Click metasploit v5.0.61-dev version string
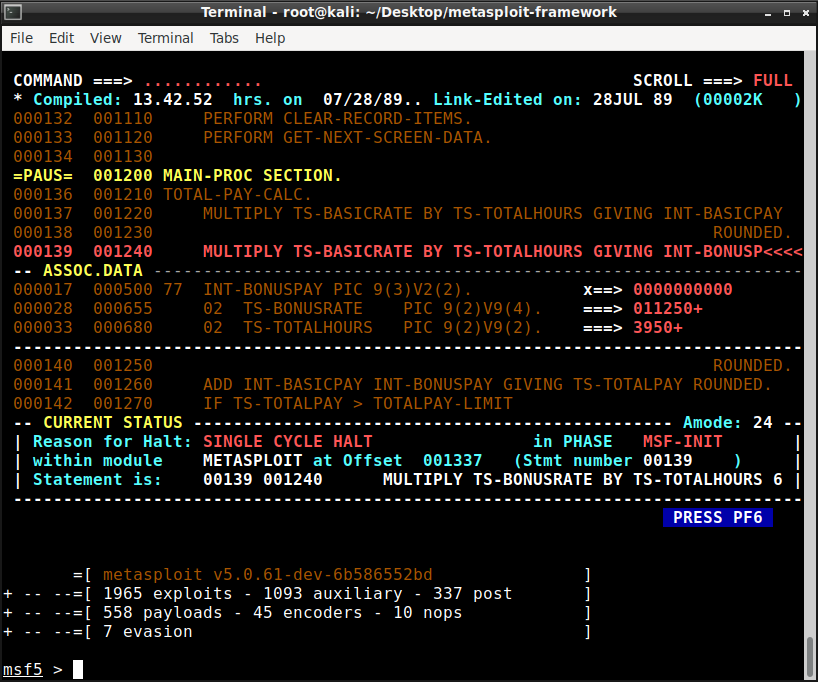This screenshot has width=818, height=682. click(268, 575)
